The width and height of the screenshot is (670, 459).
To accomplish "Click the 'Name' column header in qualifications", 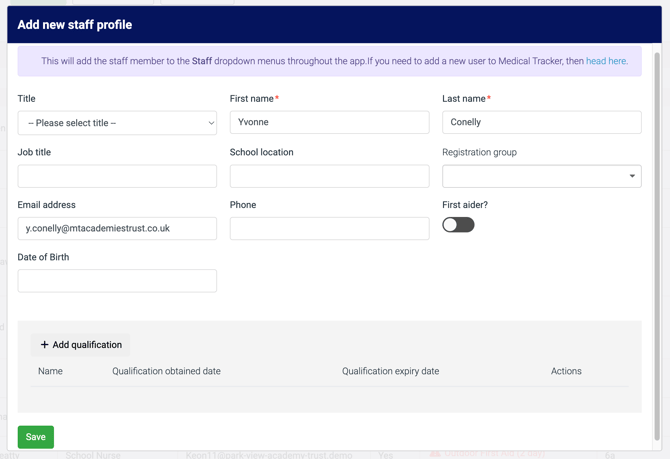I will (50, 371).
